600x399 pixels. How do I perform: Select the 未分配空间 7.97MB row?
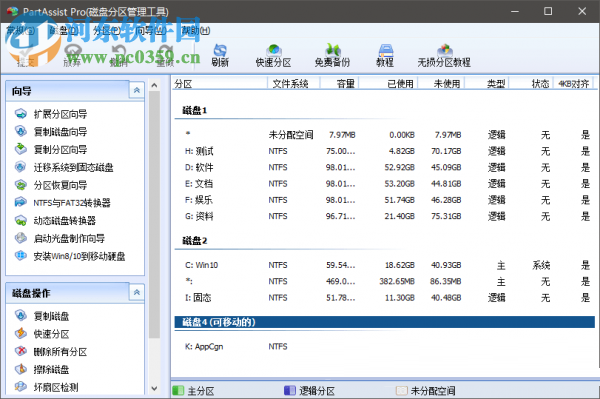(385, 135)
